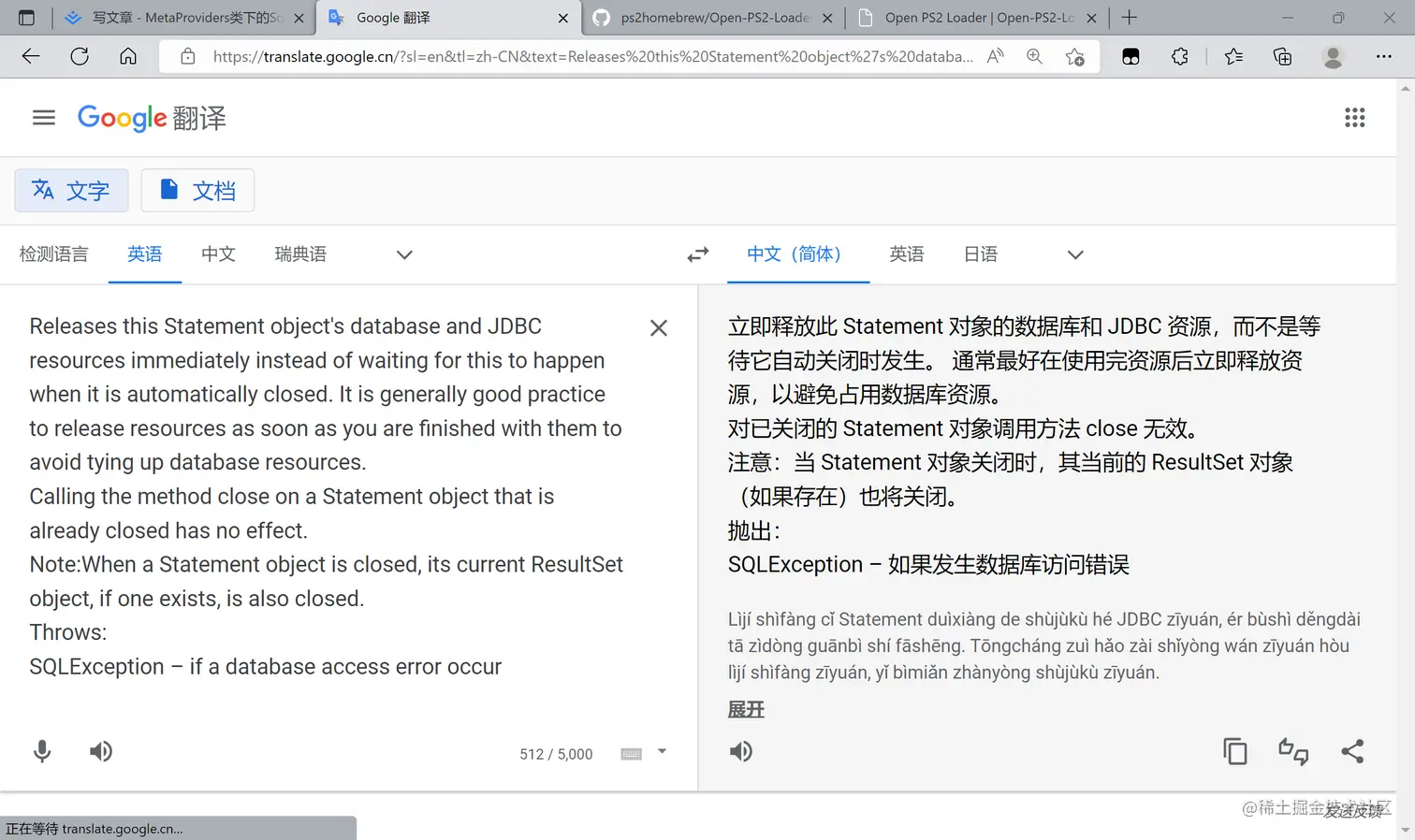1415x840 pixels.
Task: Open input tools dropdown arrow
Action: click(x=662, y=751)
